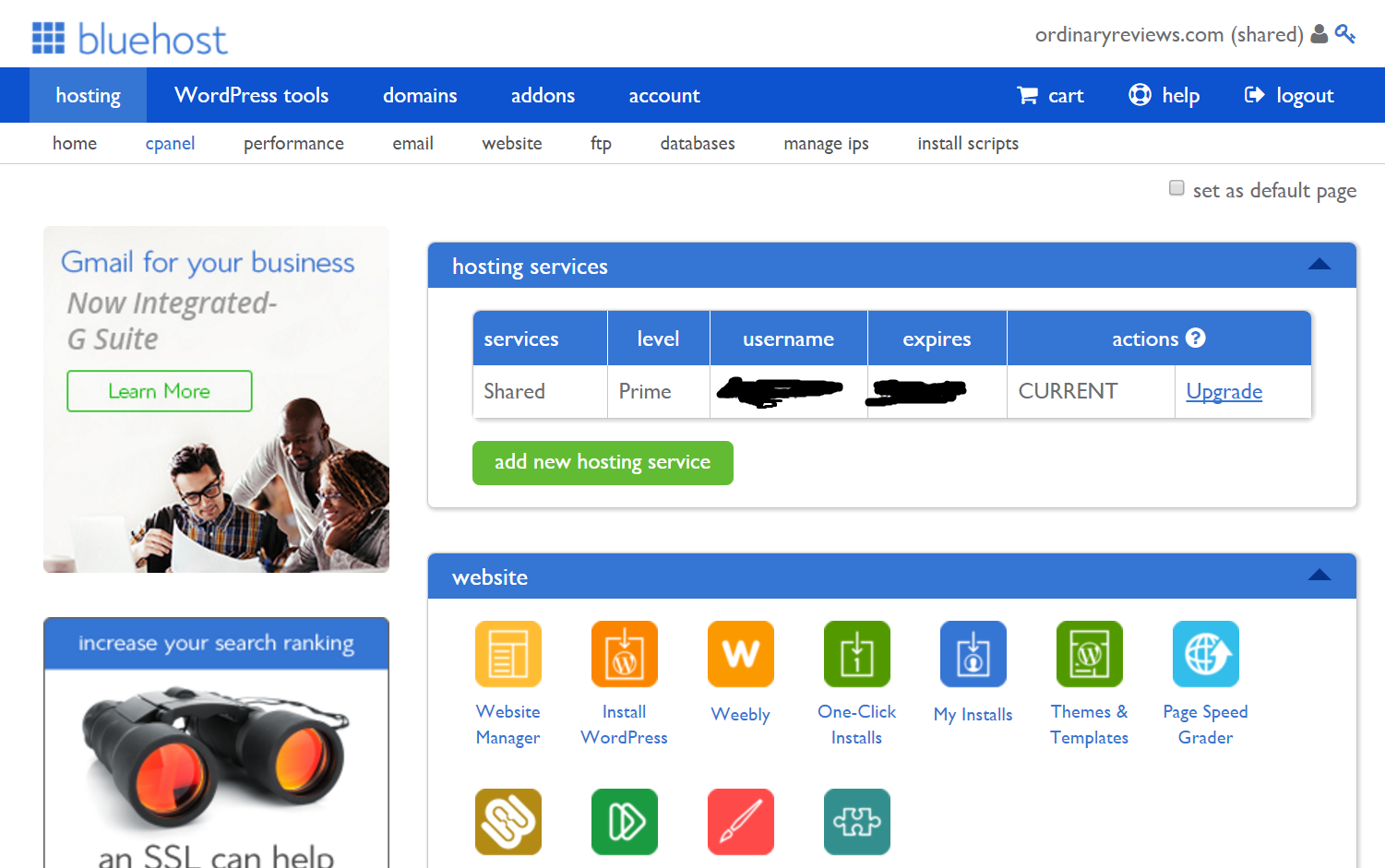Screen dimensions: 1385x868
Task: Click the Prime level cell
Action: tap(659, 392)
